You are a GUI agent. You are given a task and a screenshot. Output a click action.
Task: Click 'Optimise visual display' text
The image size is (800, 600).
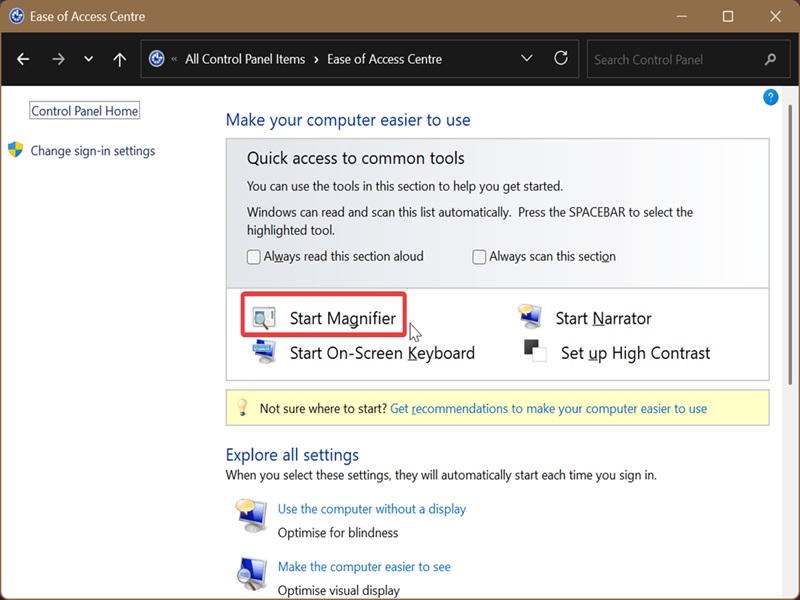tap(339, 590)
